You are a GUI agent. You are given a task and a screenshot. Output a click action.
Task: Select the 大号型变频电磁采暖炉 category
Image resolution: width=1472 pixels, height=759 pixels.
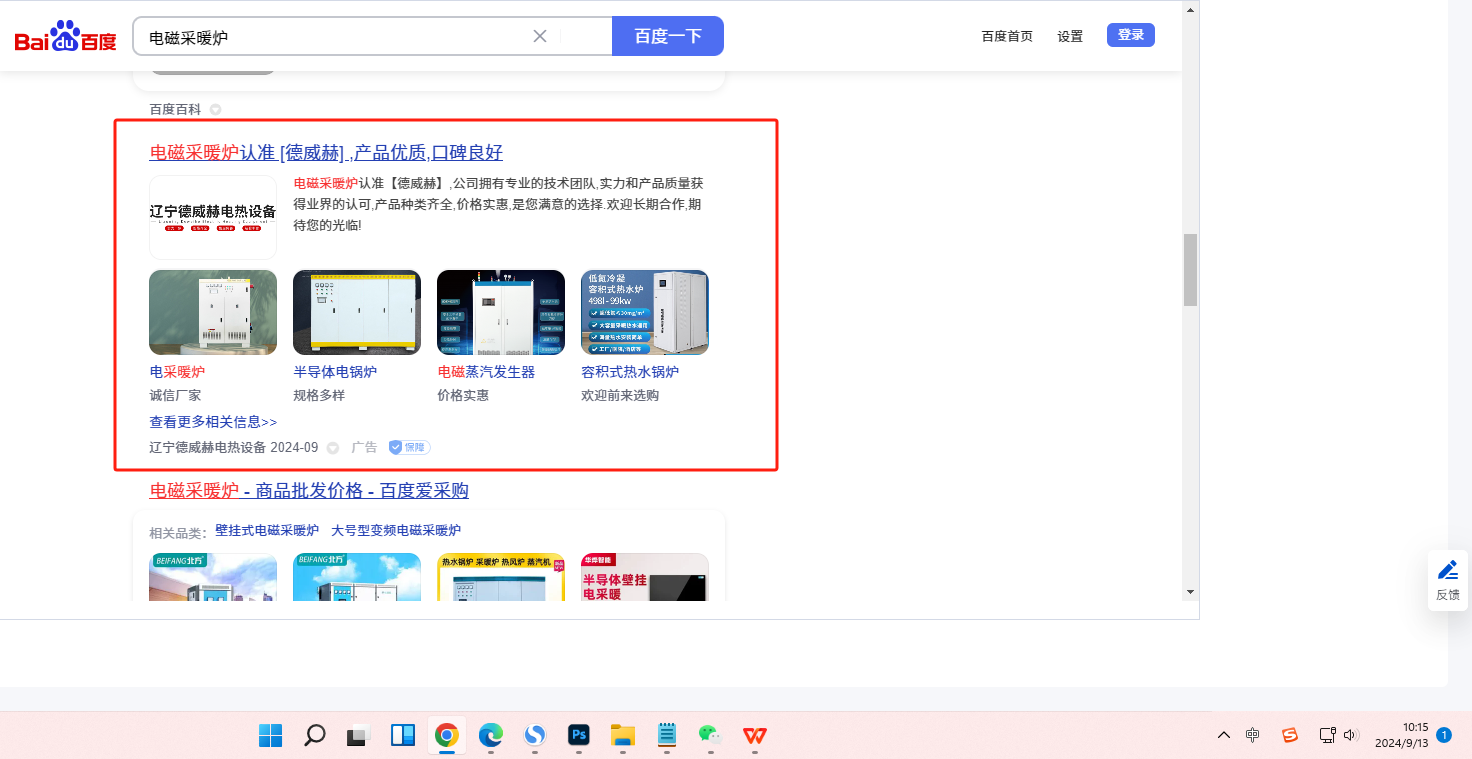point(396,531)
